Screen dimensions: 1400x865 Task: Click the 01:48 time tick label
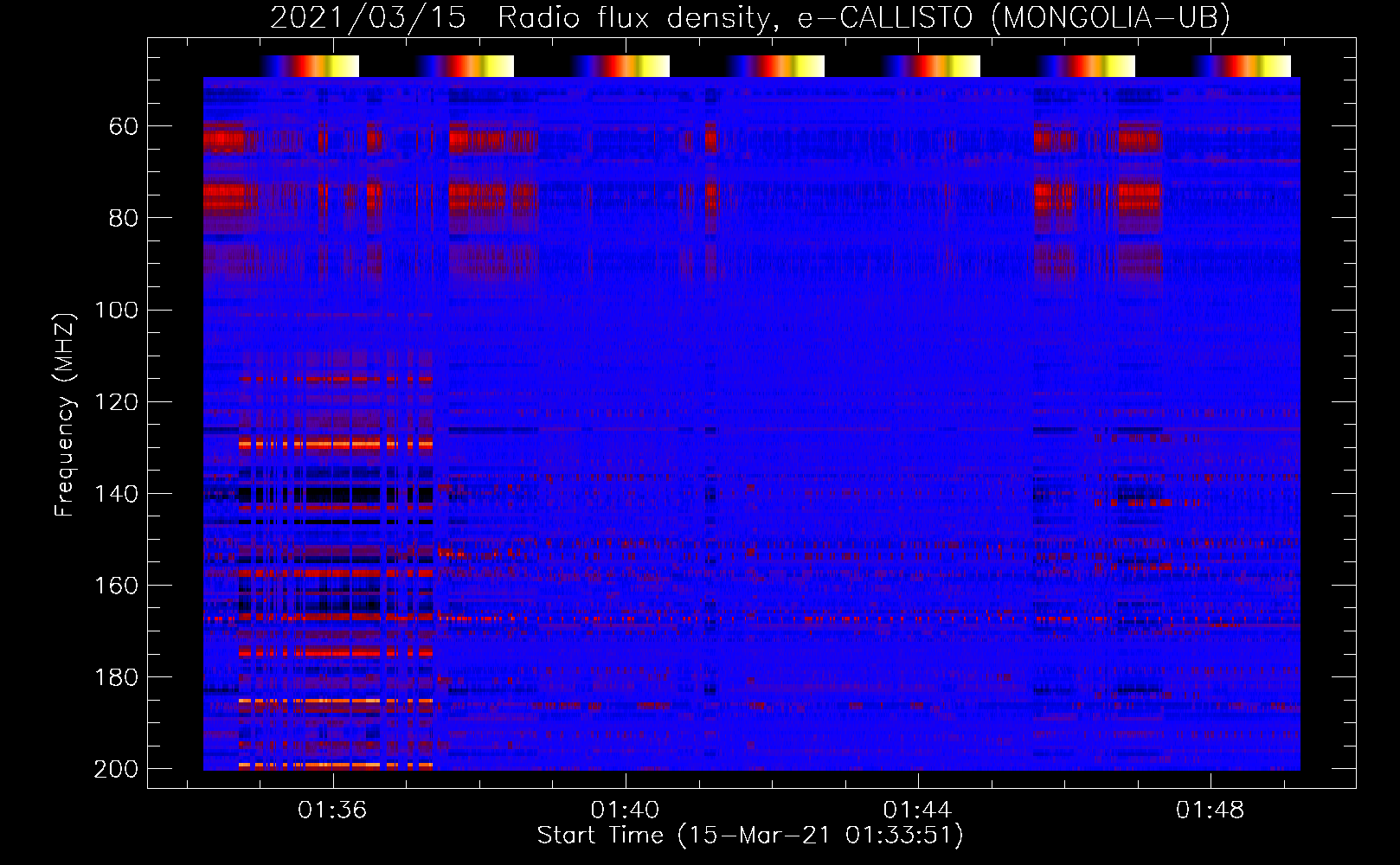(1210, 811)
